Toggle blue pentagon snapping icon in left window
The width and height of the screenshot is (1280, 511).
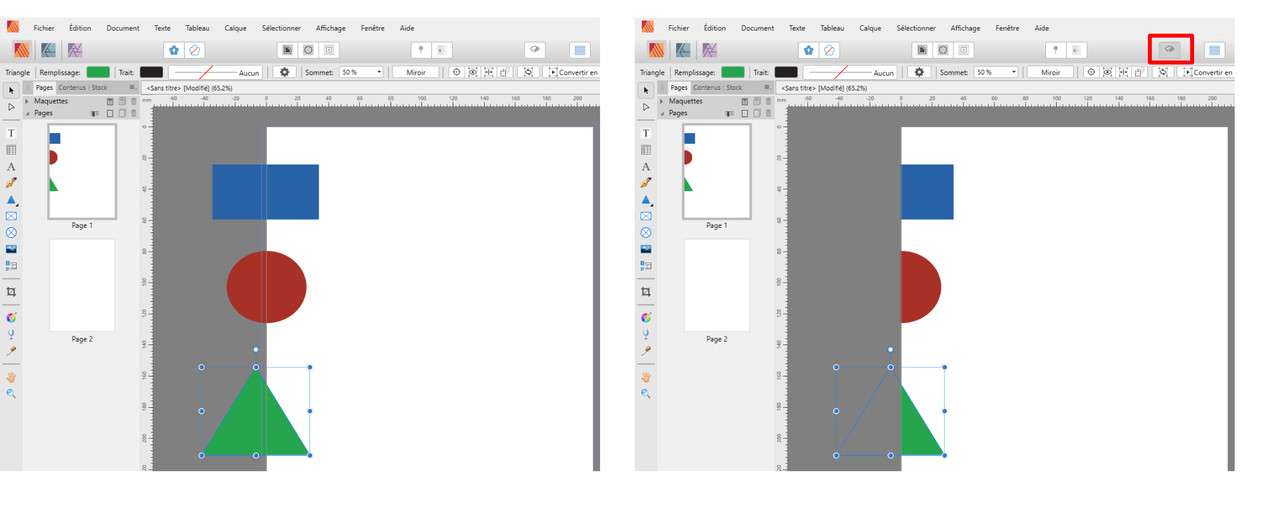pos(174,50)
